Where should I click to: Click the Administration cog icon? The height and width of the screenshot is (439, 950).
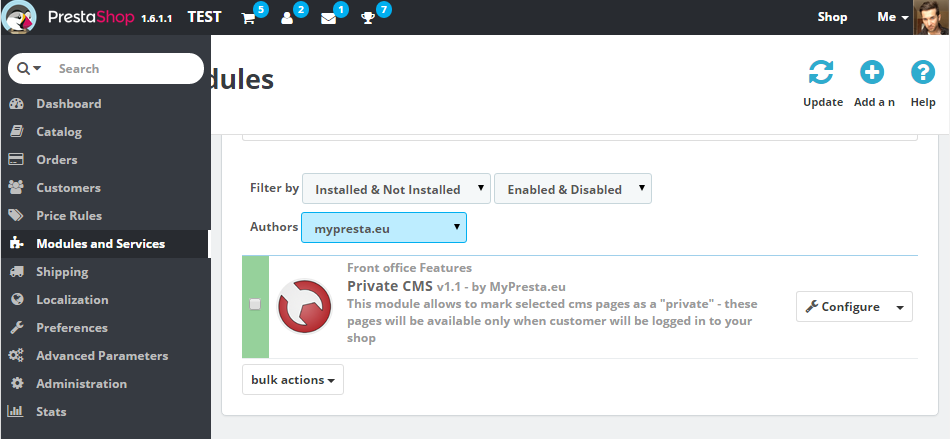[17, 383]
